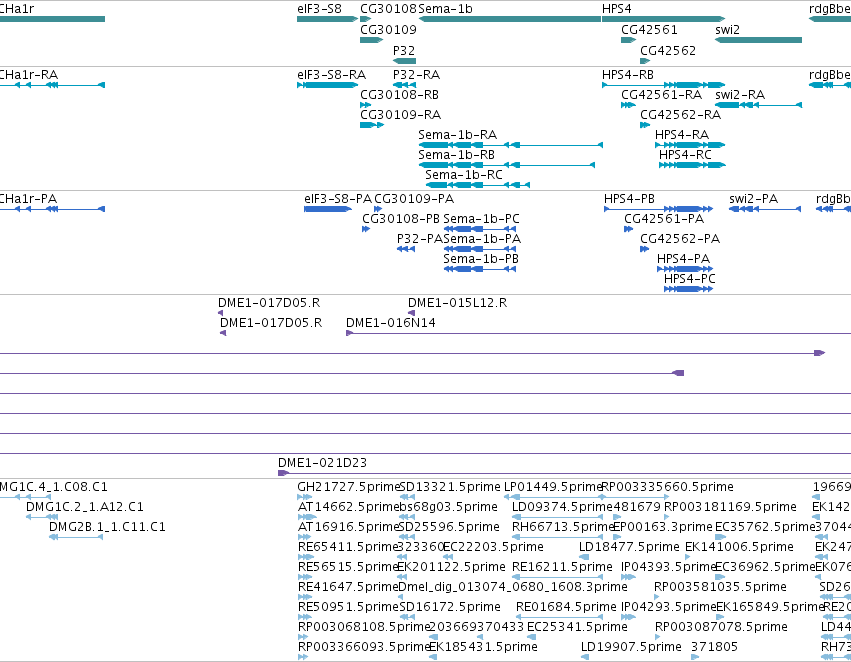851x662 pixels.
Task: Click the CG30108 gene label
Action: click(x=388, y=9)
